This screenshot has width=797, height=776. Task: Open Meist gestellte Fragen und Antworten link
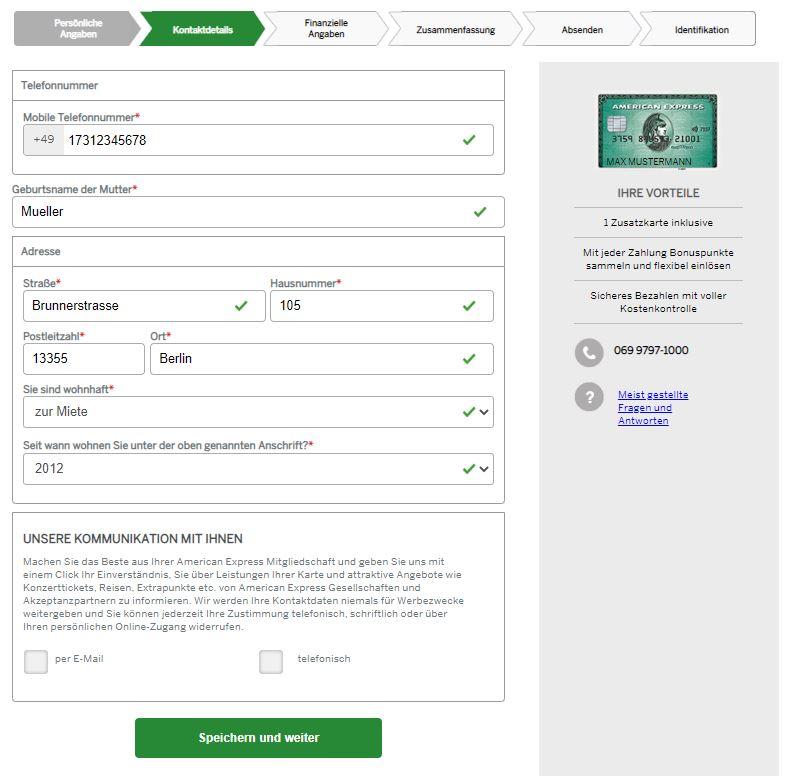pyautogui.click(x=653, y=408)
